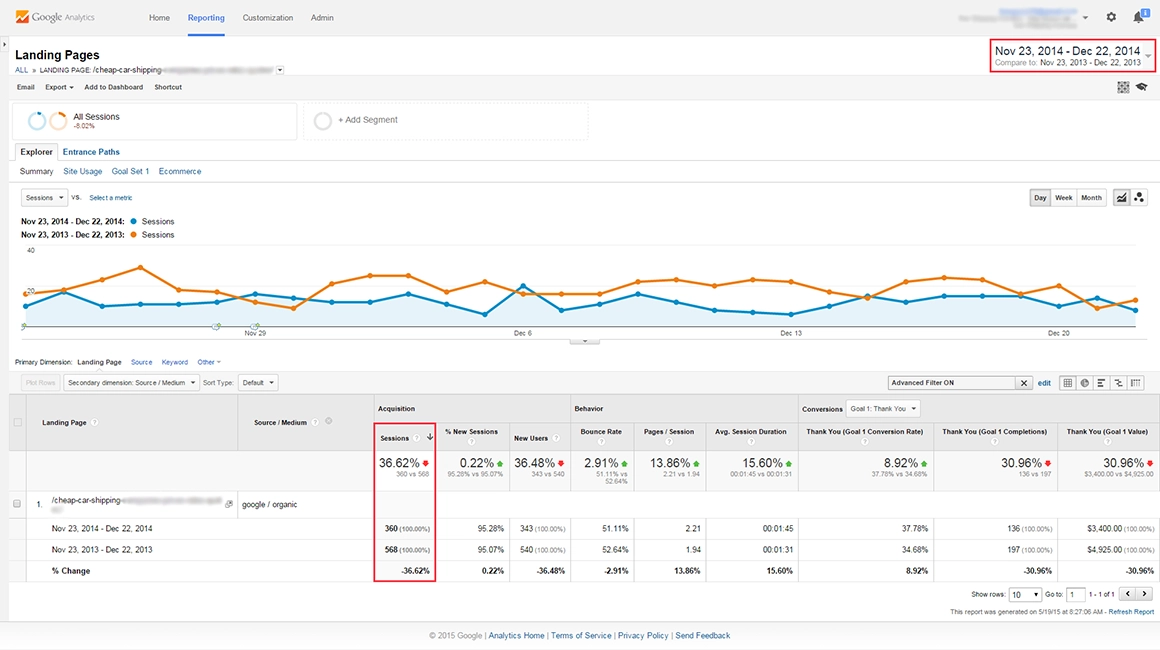This screenshot has width=1160, height=650.
Task: Collapse the chart with the small down arrow
Action: (584, 341)
